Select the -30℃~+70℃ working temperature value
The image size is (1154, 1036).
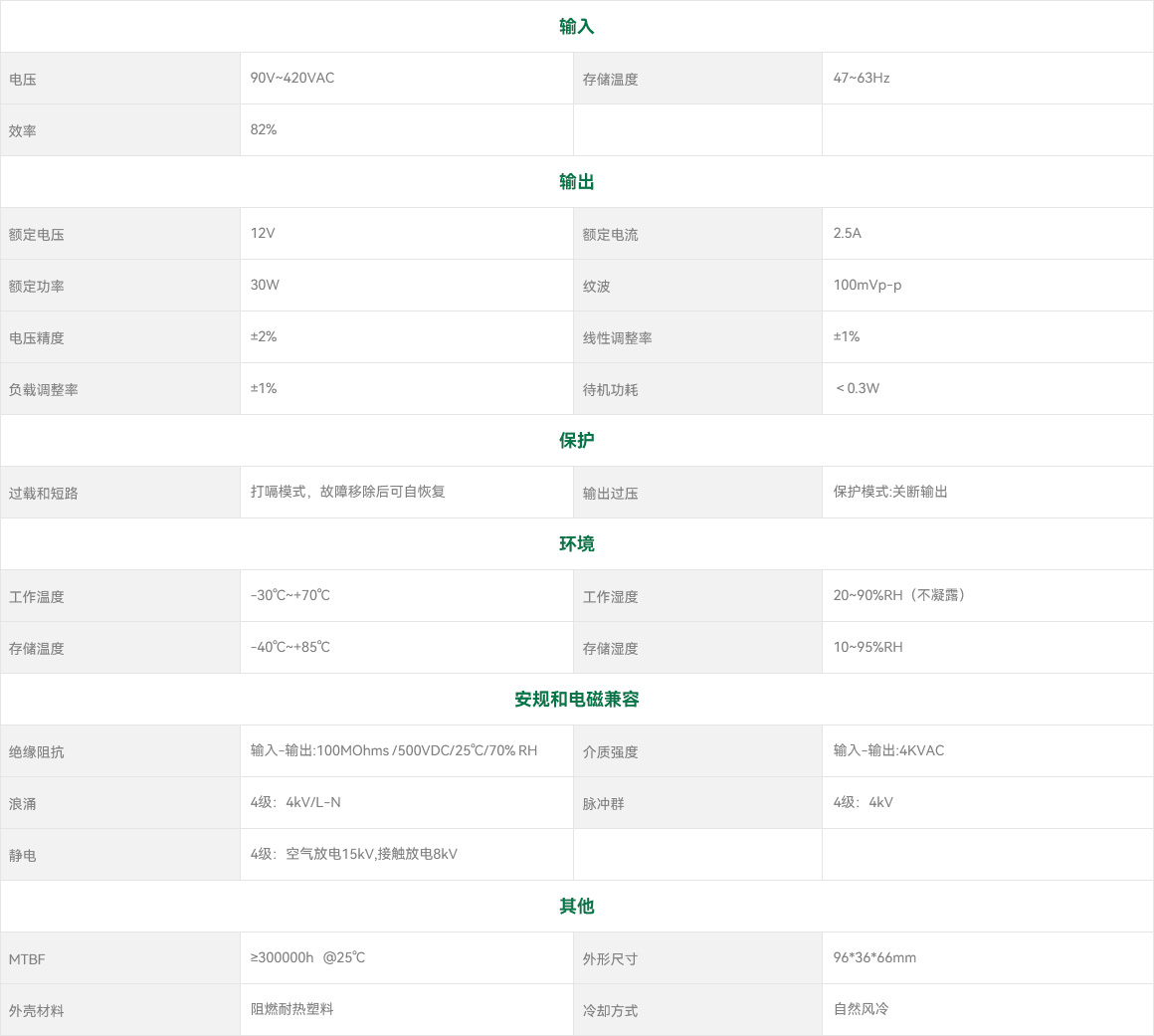(290, 595)
